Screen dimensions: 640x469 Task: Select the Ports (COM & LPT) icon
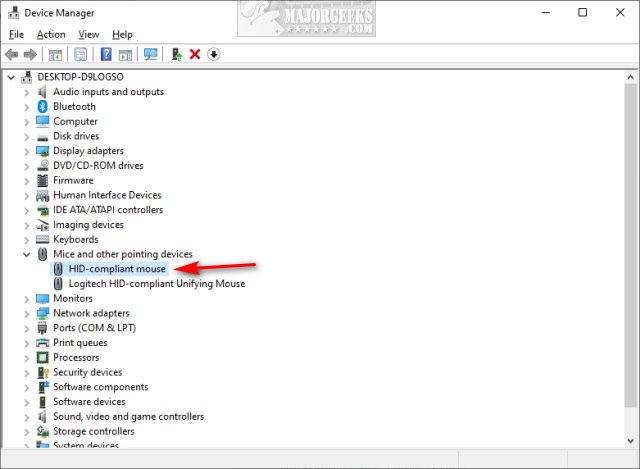(42, 328)
